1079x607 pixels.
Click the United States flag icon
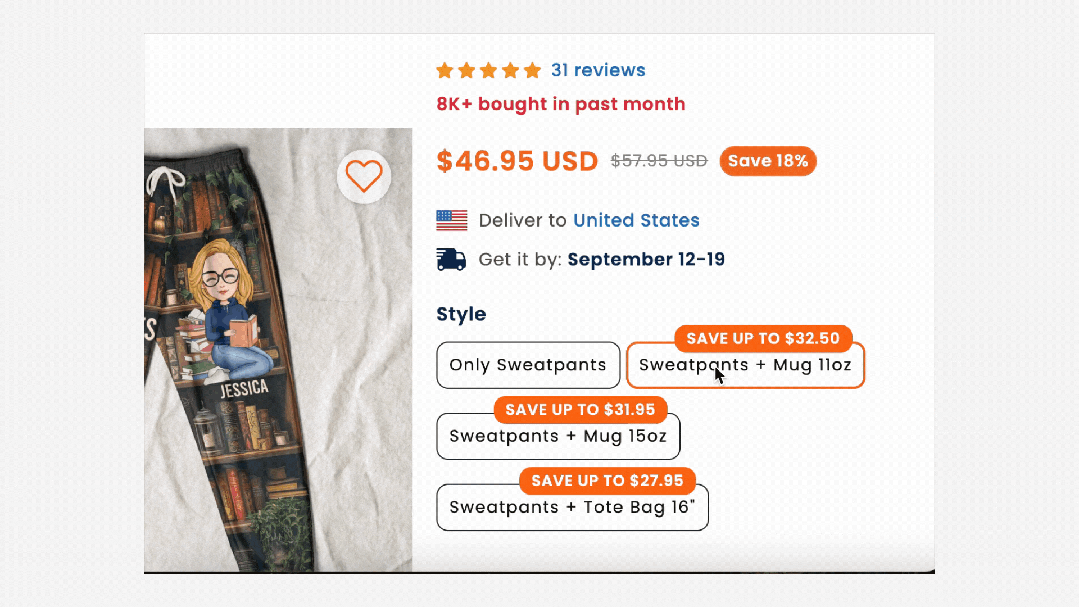(x=452, y=220)
